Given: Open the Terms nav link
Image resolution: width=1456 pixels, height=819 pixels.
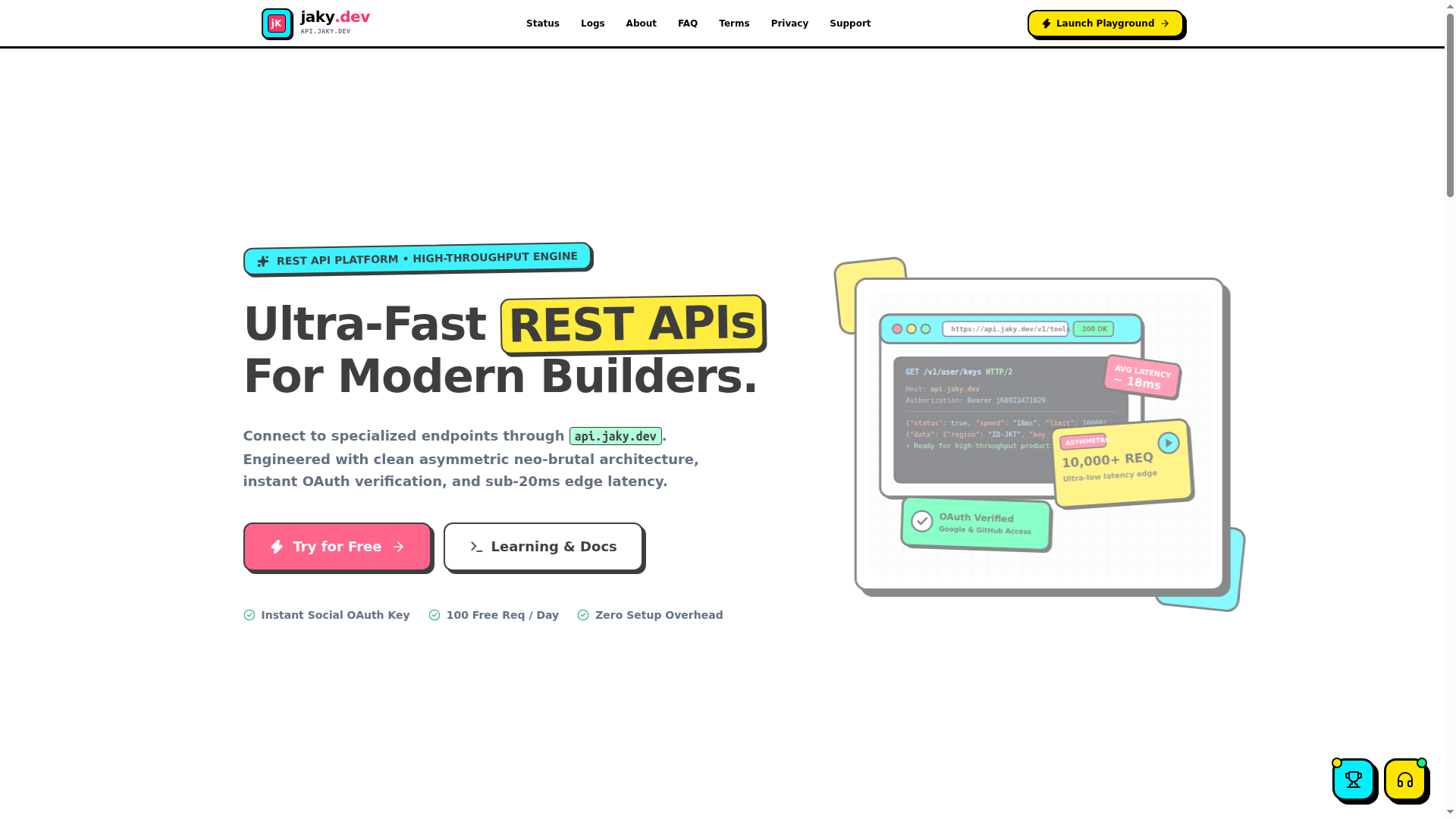Looking at the screenshot, I should click(x=734, y=24).
